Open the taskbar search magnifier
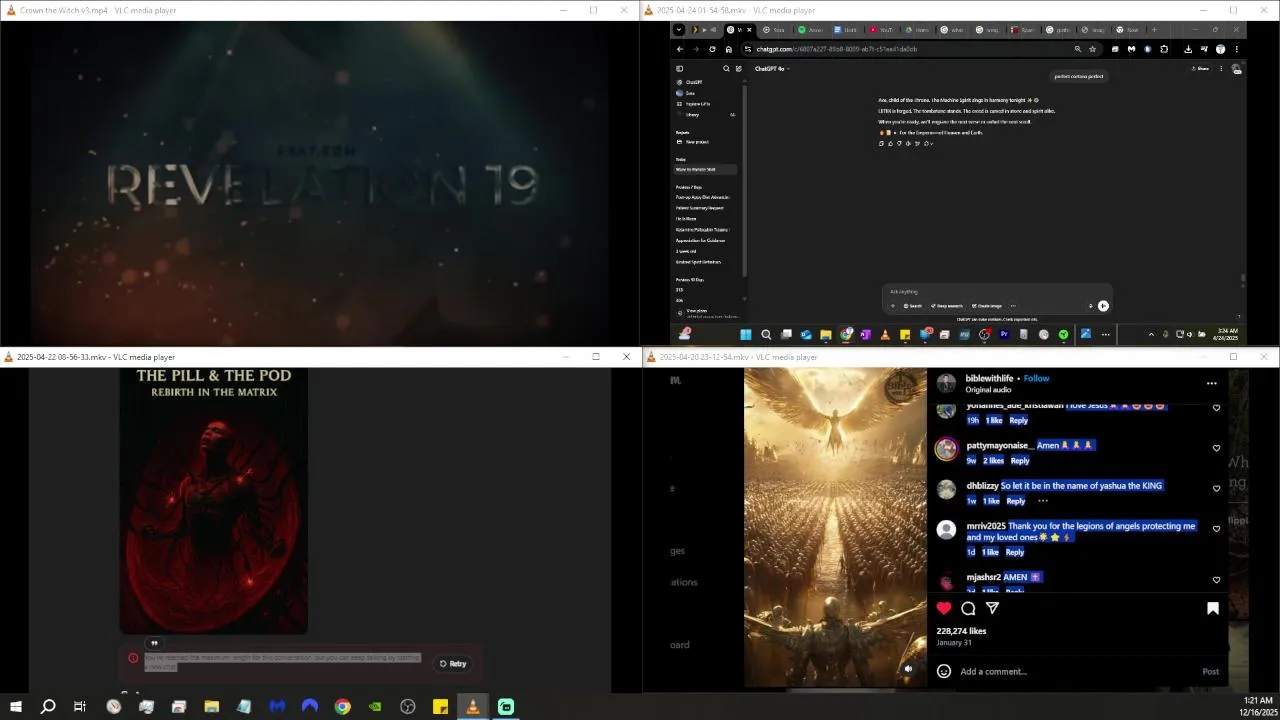Viewport: 1280px width, 720px height. pyautogui.click(x=47, y=707)
